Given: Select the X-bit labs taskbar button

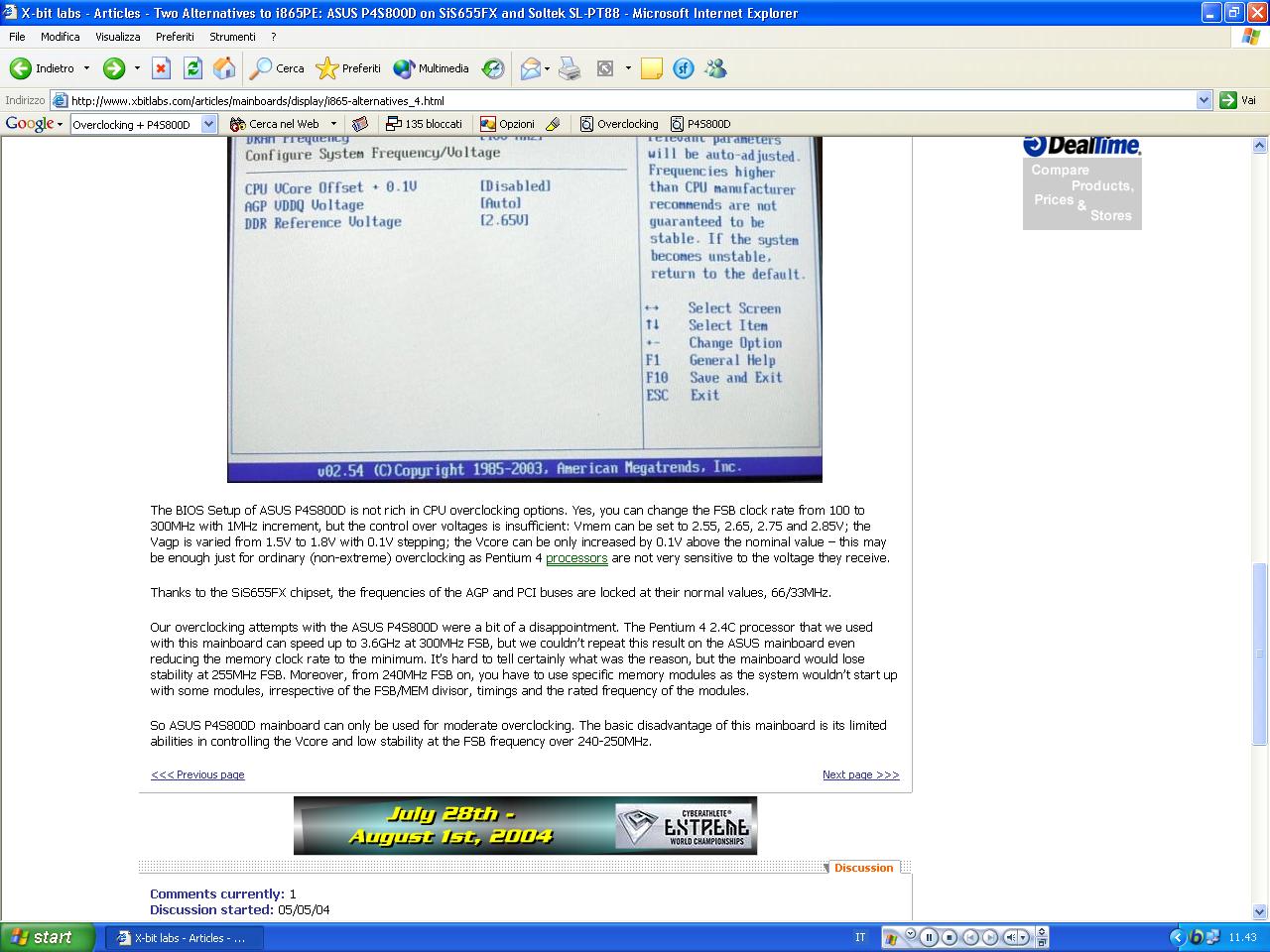Looking at the screenshot, I should (185, 937).
